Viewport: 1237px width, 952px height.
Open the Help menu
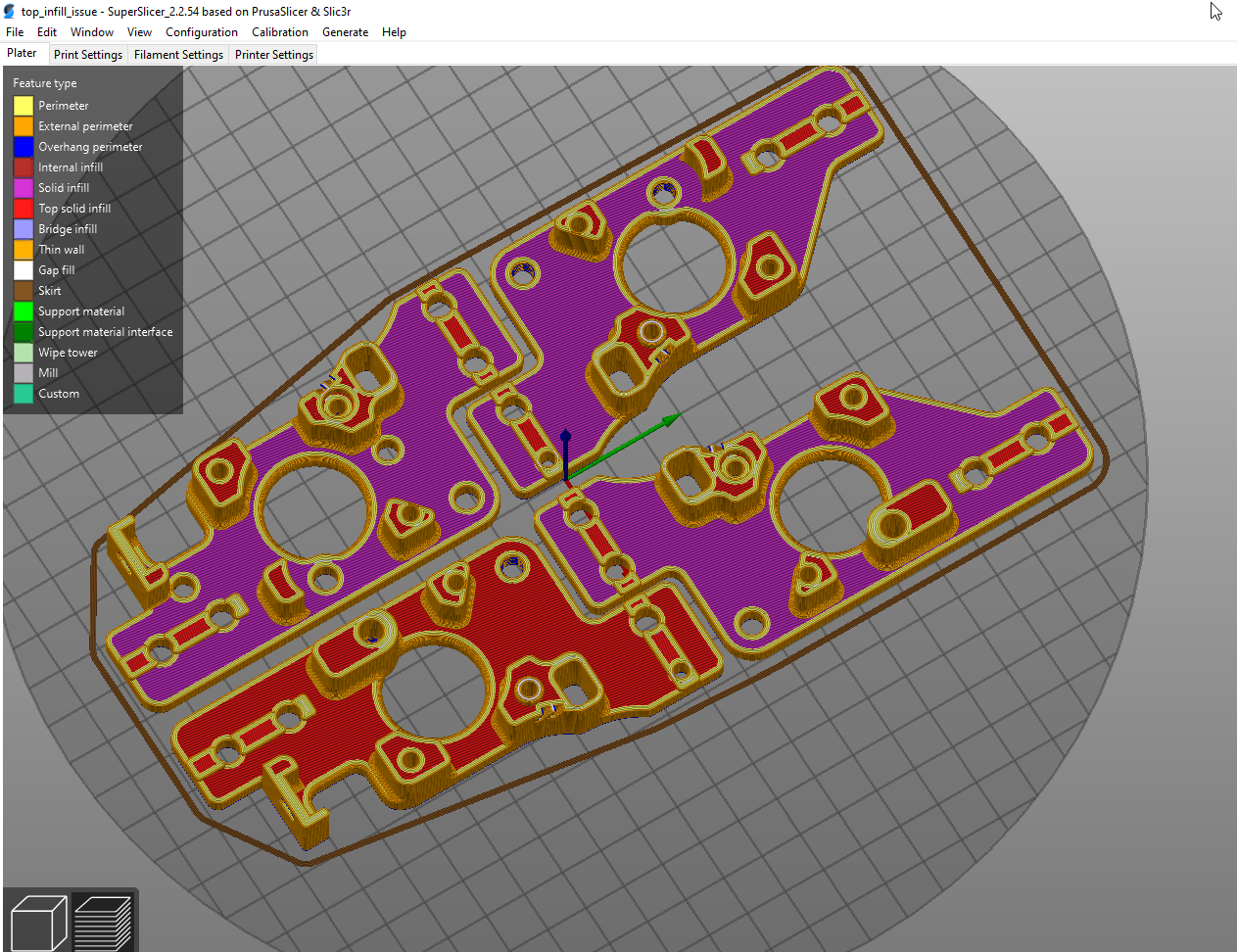point(394,32)
